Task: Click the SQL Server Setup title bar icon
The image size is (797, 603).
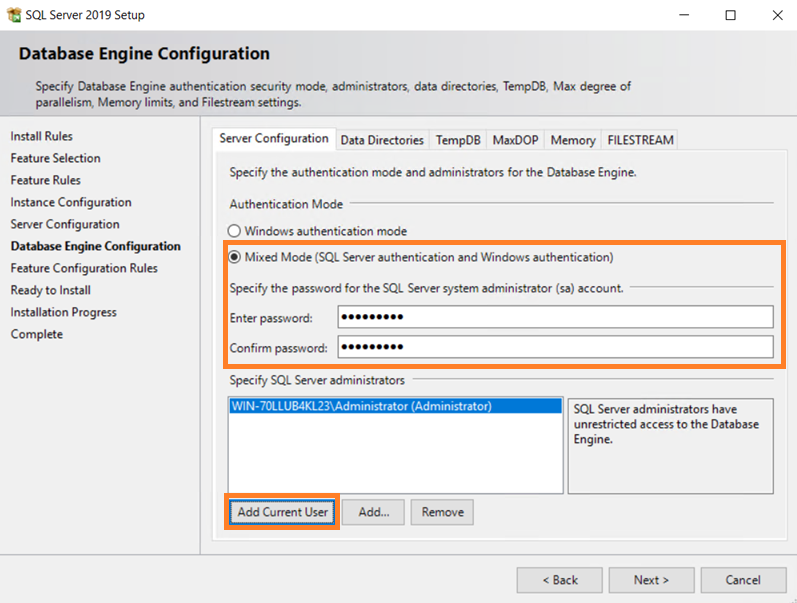Action: tap(14, 15)
